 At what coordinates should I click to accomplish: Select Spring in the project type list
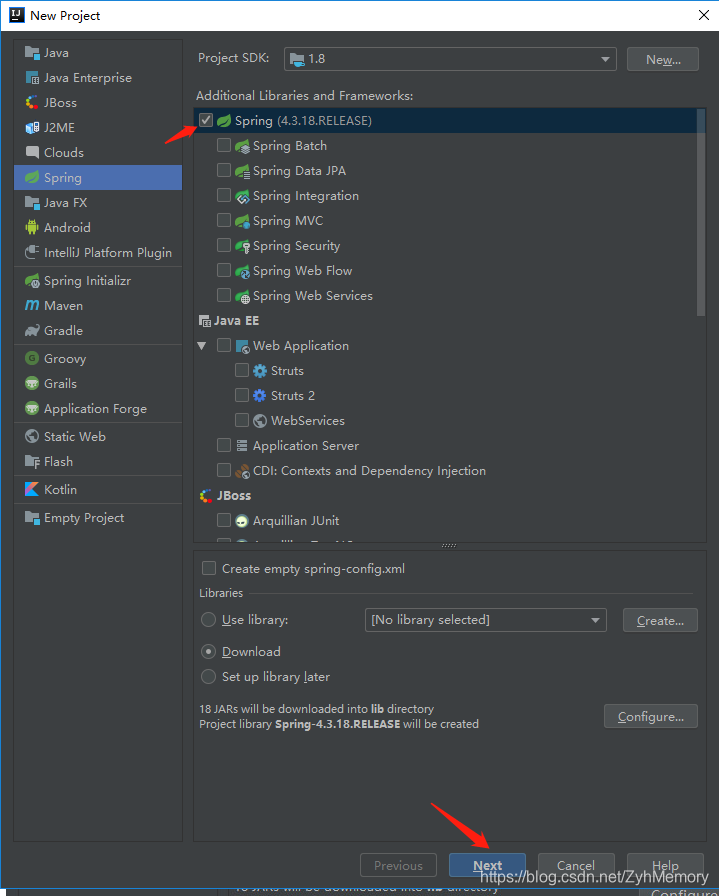[x=98, y=178]
